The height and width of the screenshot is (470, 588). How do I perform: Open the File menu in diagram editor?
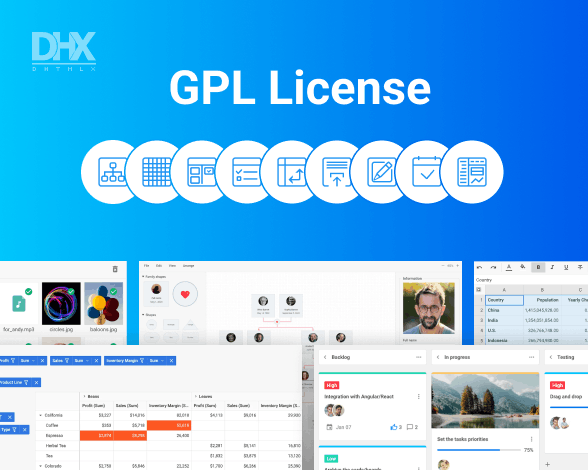[x=147, y=266]
